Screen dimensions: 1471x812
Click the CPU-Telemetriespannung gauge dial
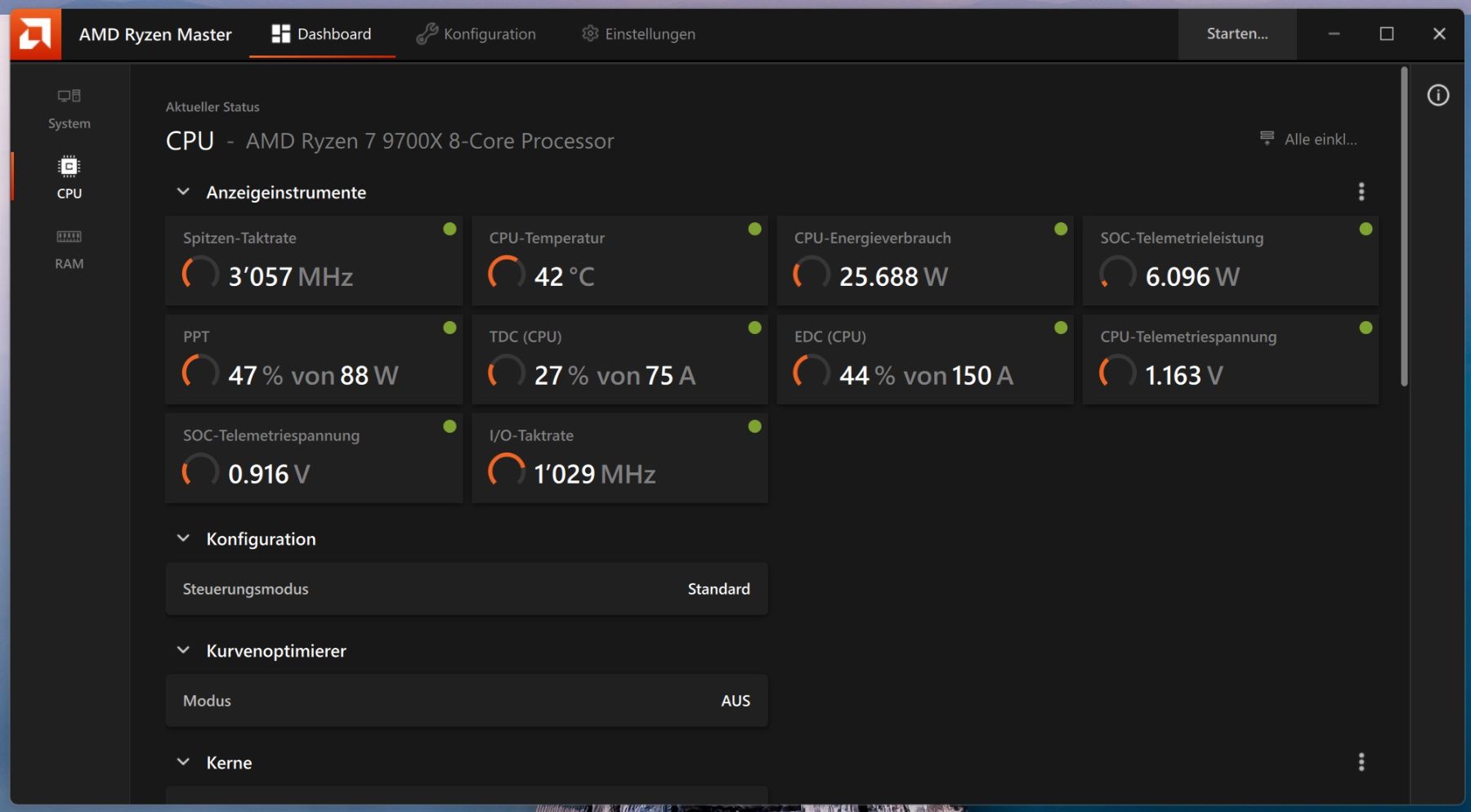click(1117, 373)
